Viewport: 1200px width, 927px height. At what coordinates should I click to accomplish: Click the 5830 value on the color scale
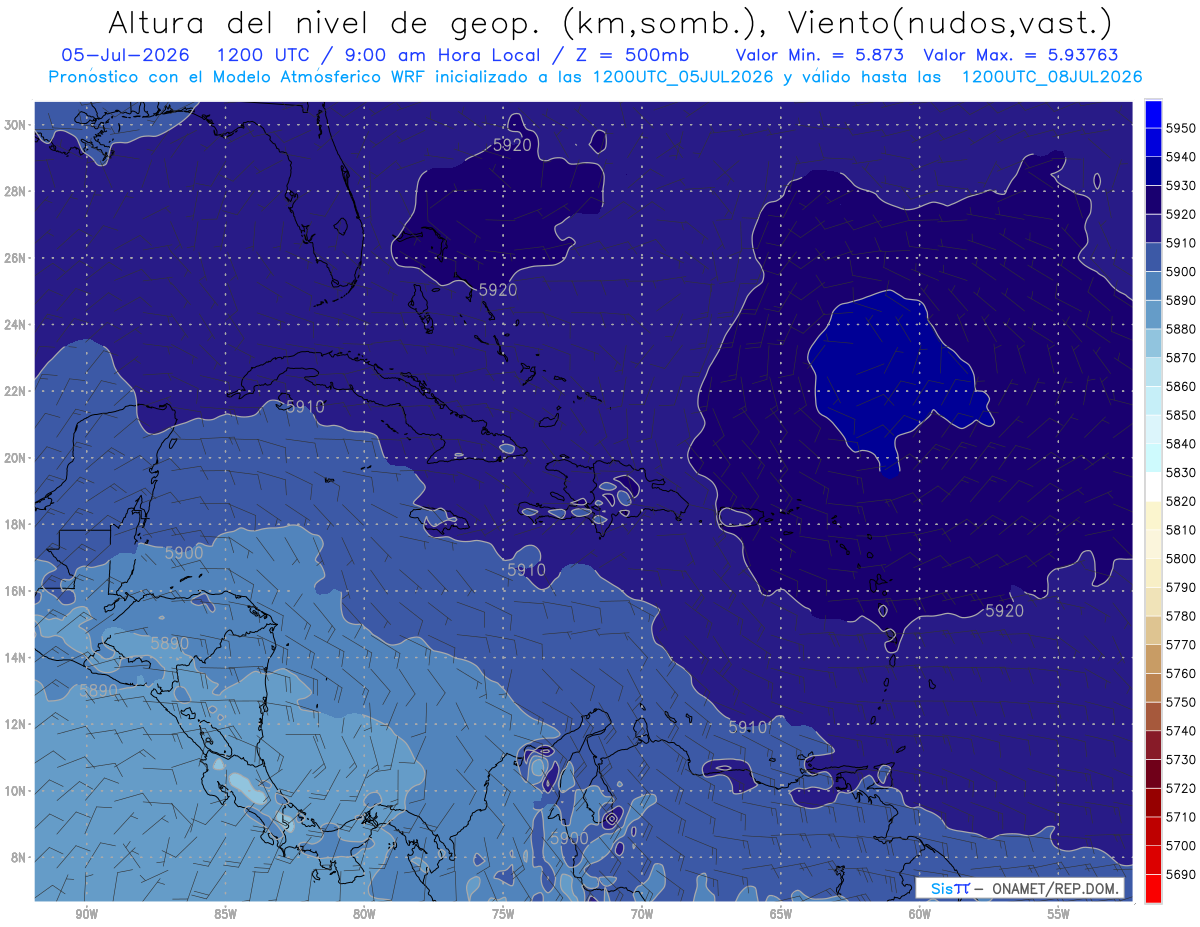(1181, 472)
